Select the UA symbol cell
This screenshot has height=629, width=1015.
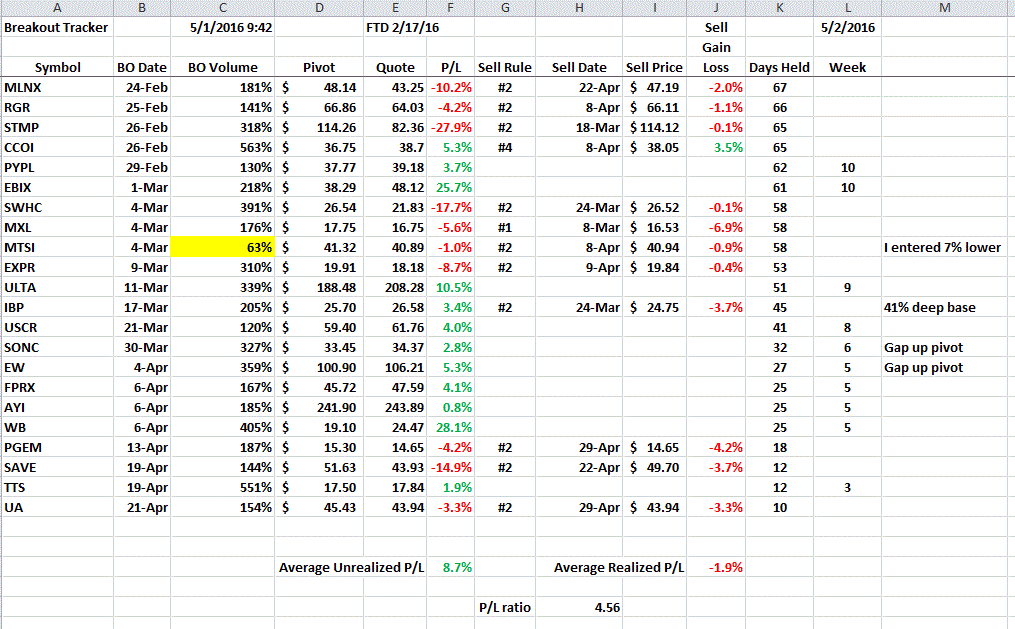click(57, 509)
